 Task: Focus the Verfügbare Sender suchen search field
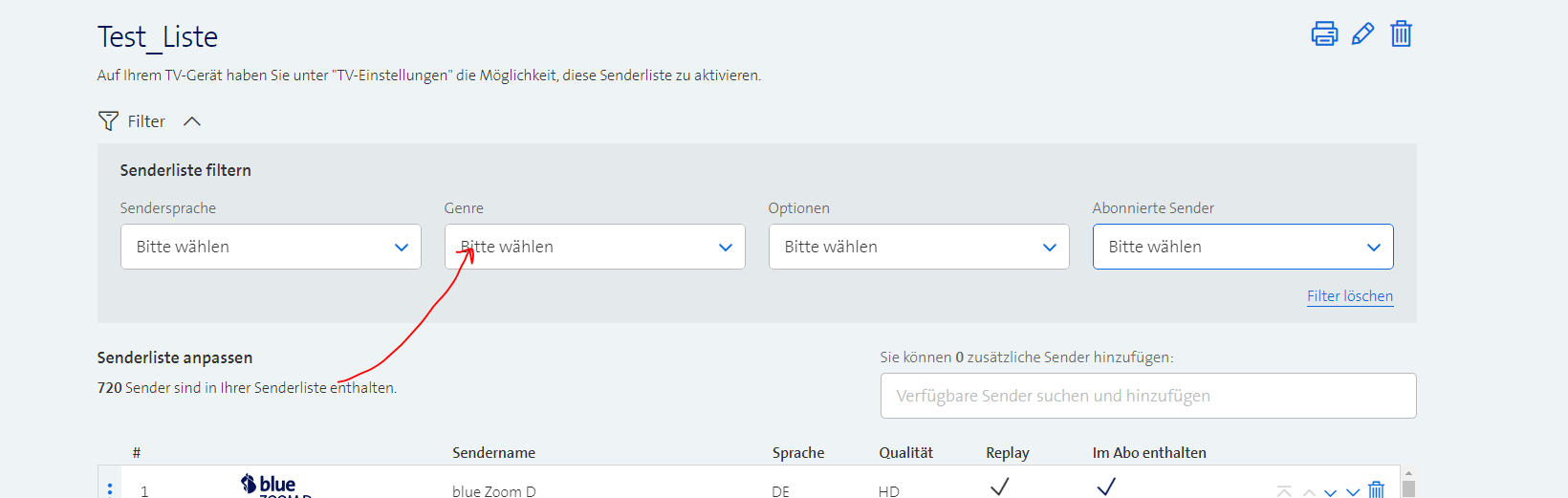click(x=1148, y=396)
